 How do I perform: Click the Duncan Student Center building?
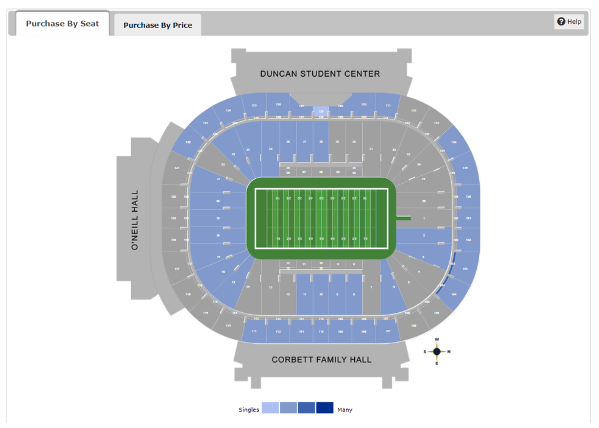(321, 73)
